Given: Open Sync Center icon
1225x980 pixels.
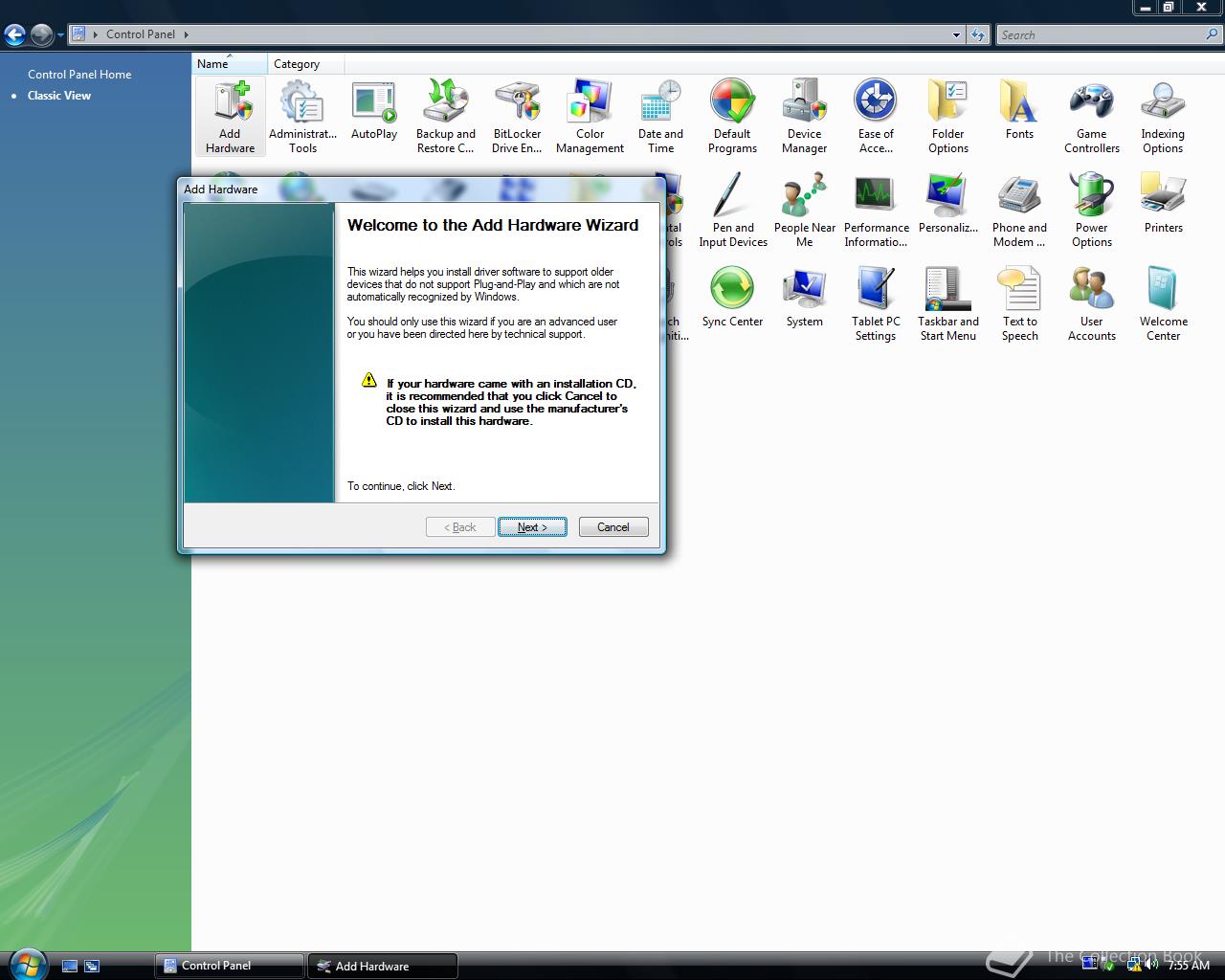Looking at the screenshot, I should point(733,297).
